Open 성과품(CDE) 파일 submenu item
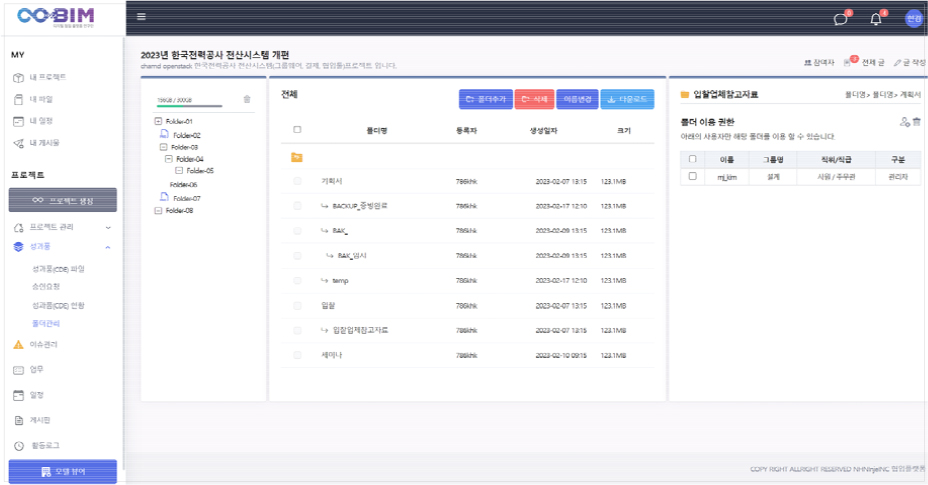 [x=58, y=269]
